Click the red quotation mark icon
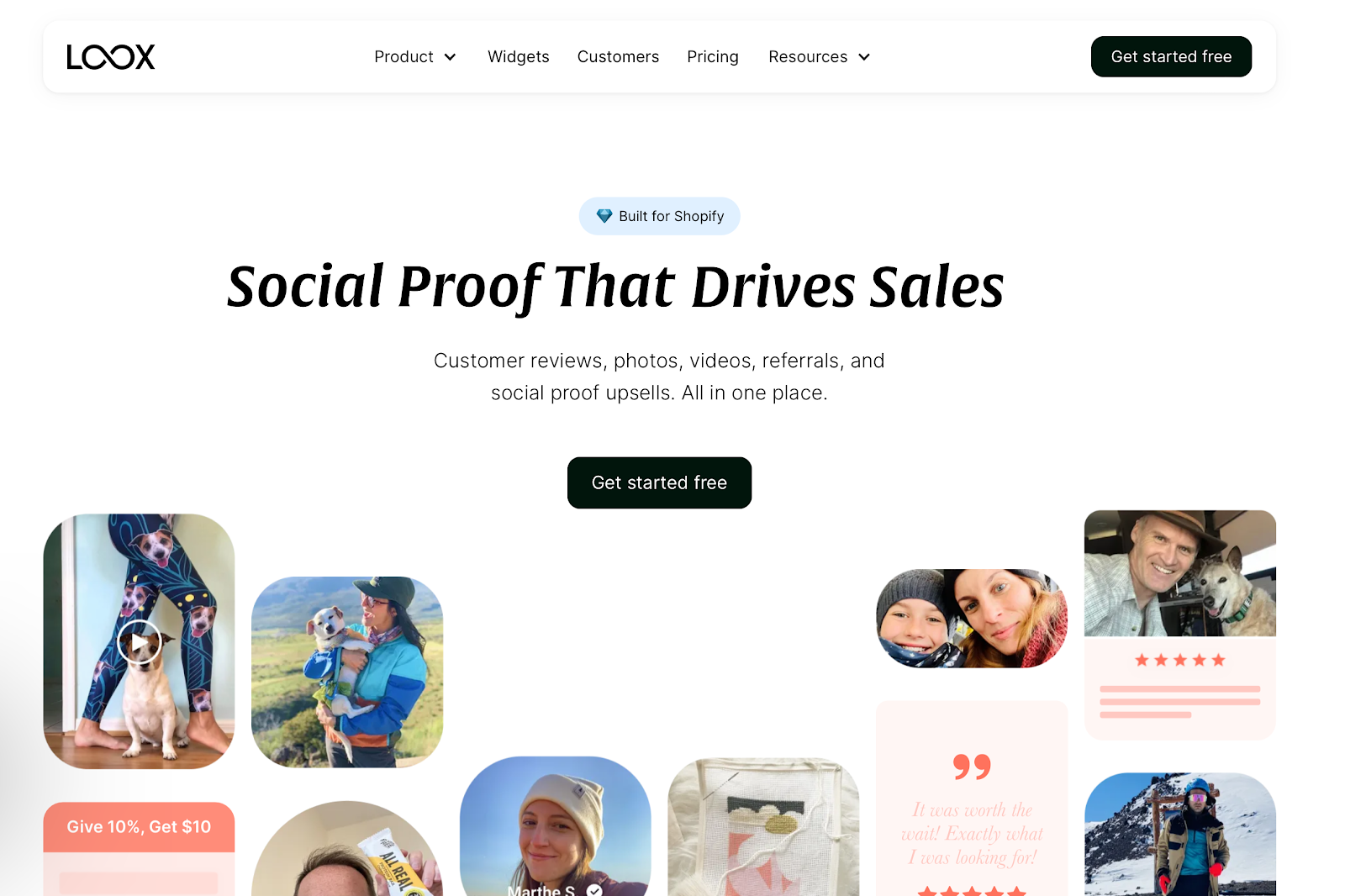 coord(972,767)
